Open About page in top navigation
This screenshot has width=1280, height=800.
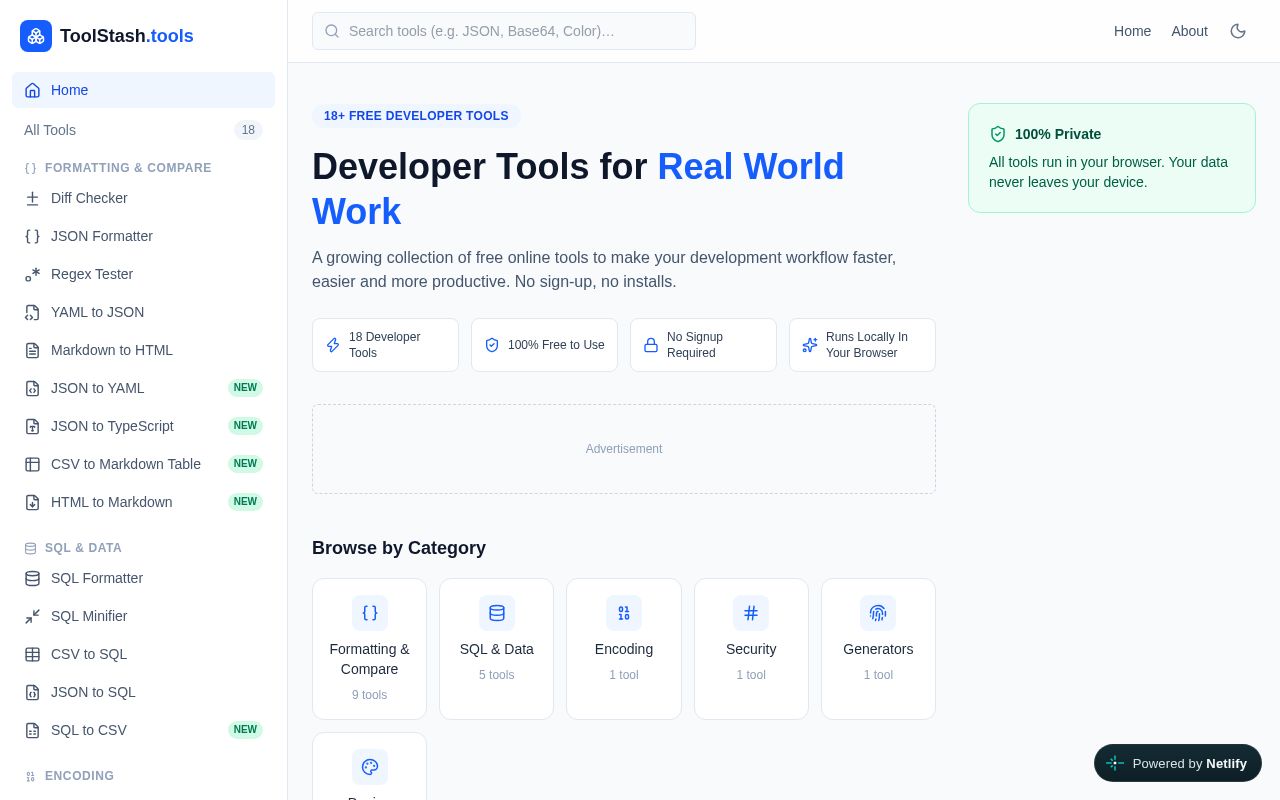point(1189,31)
